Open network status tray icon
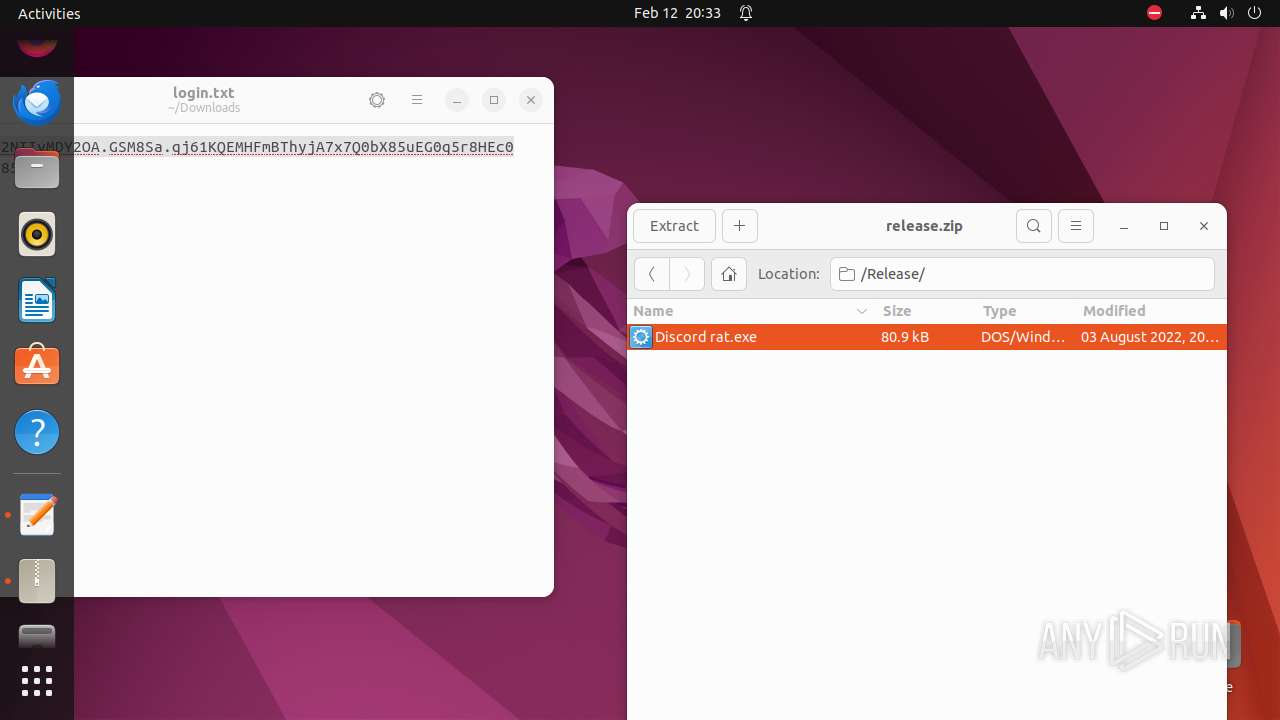This screenshot has width=1280, height=720. coord(1198,13)
